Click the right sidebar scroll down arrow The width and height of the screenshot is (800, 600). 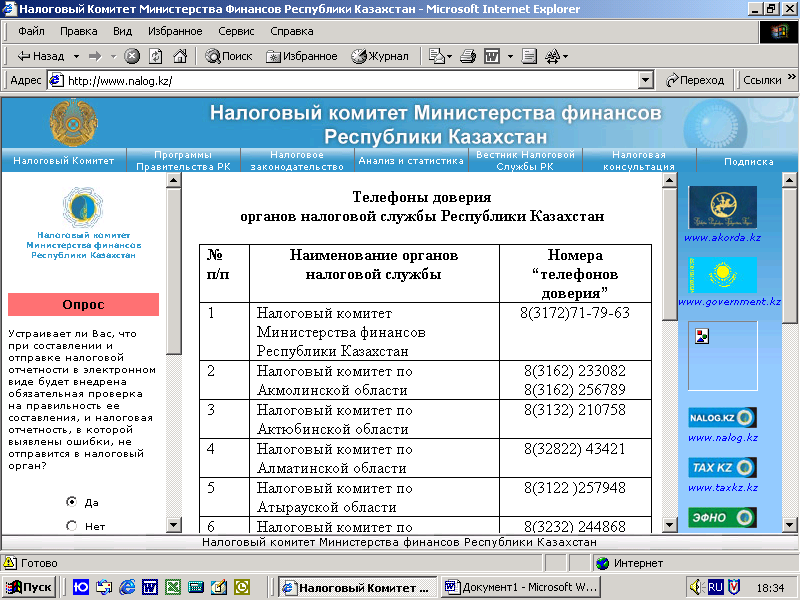(x=789, y=524)
